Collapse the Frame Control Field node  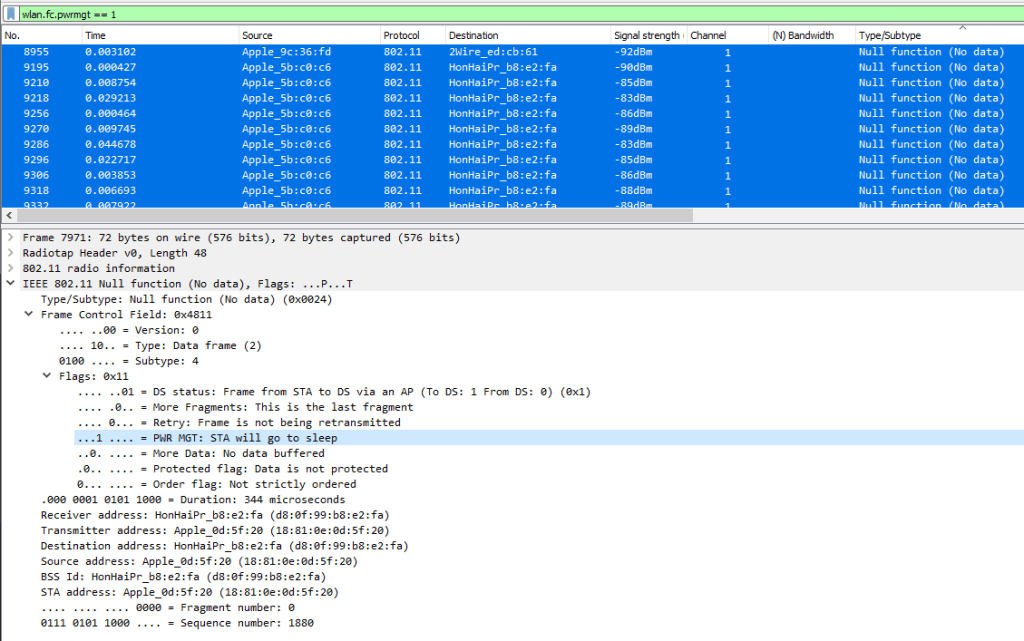[x=29, y=315]
